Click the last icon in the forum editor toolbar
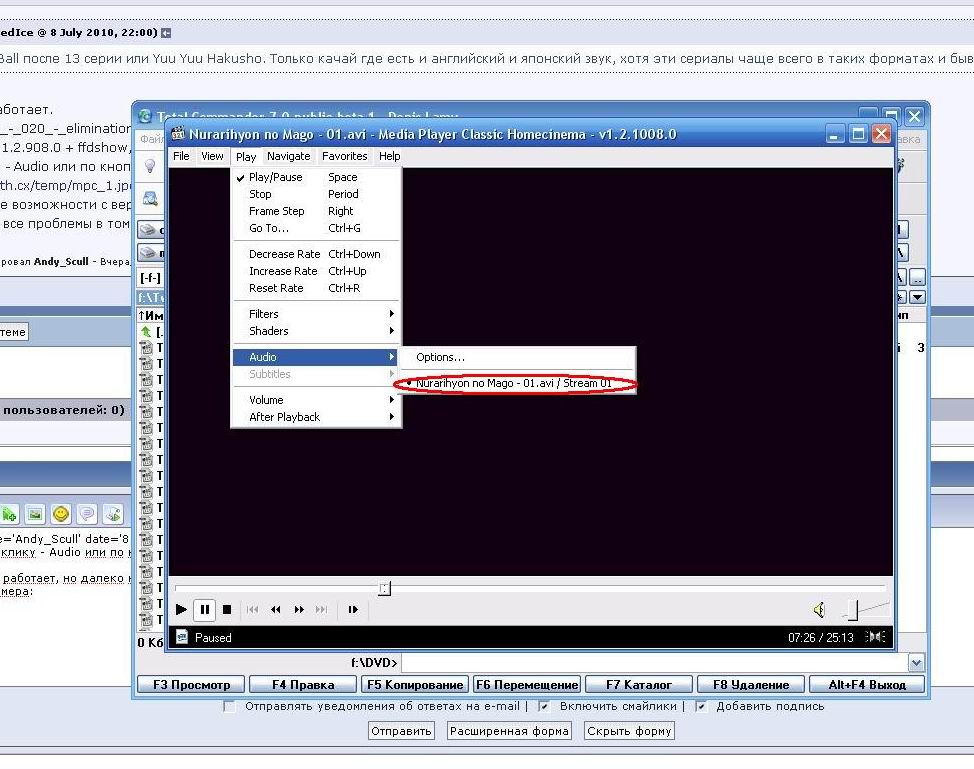974x769 pixels. coord(113,514)
